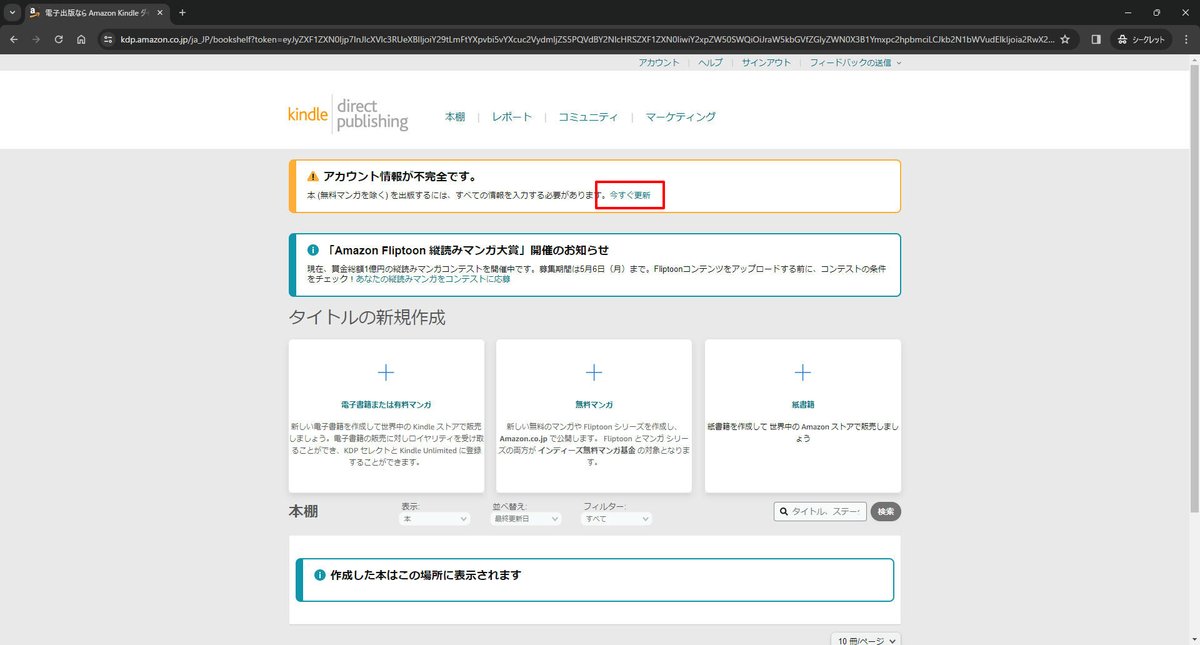This screenshot has height=645, width=1200.
Task: Click the browser back arrow
Action: (x=14, y=39)
